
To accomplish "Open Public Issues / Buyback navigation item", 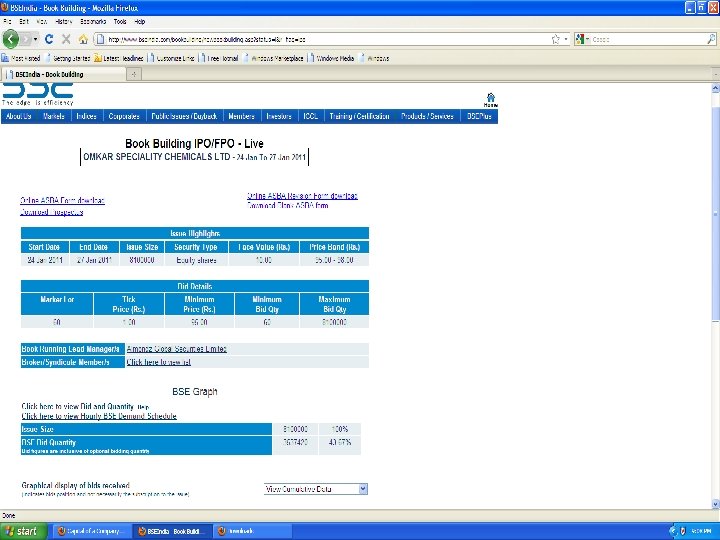I will click(x=184, y=116).
